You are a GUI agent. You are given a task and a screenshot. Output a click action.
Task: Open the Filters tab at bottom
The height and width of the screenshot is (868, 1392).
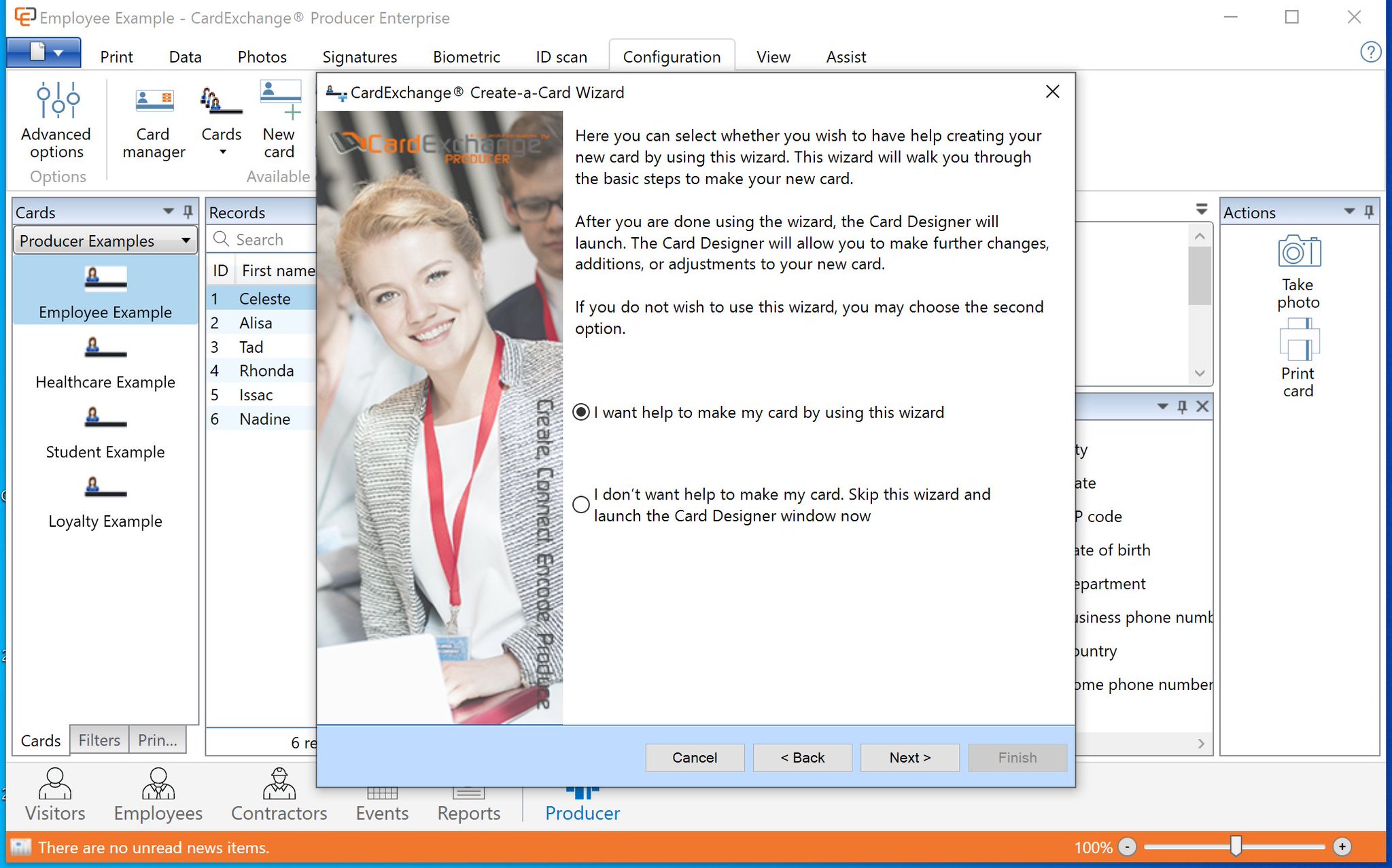pos(99,740)
